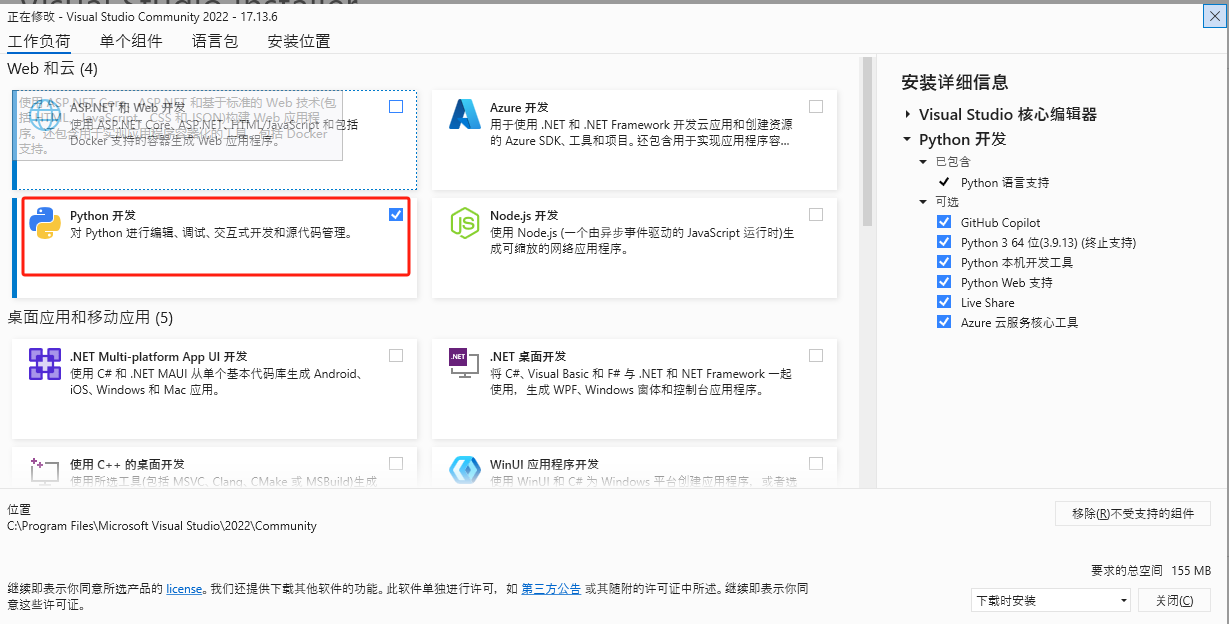1229x624 pixels.
Task: Check the Azure 开发 workload checkbox
Action: [x=816, y=106]
